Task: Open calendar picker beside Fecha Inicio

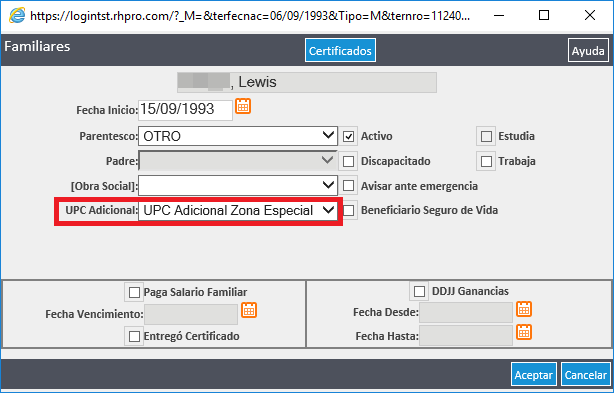Action: coord(243,106)
